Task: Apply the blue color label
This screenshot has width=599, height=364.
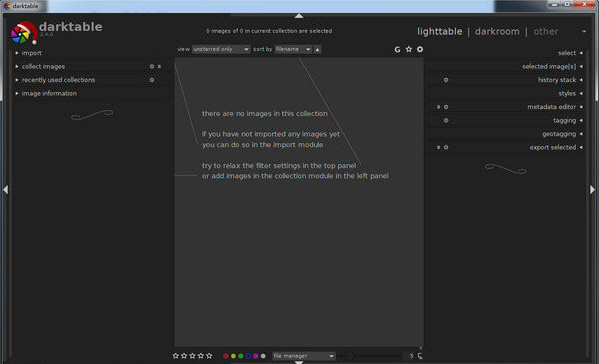Action: [x=248, y=356]
